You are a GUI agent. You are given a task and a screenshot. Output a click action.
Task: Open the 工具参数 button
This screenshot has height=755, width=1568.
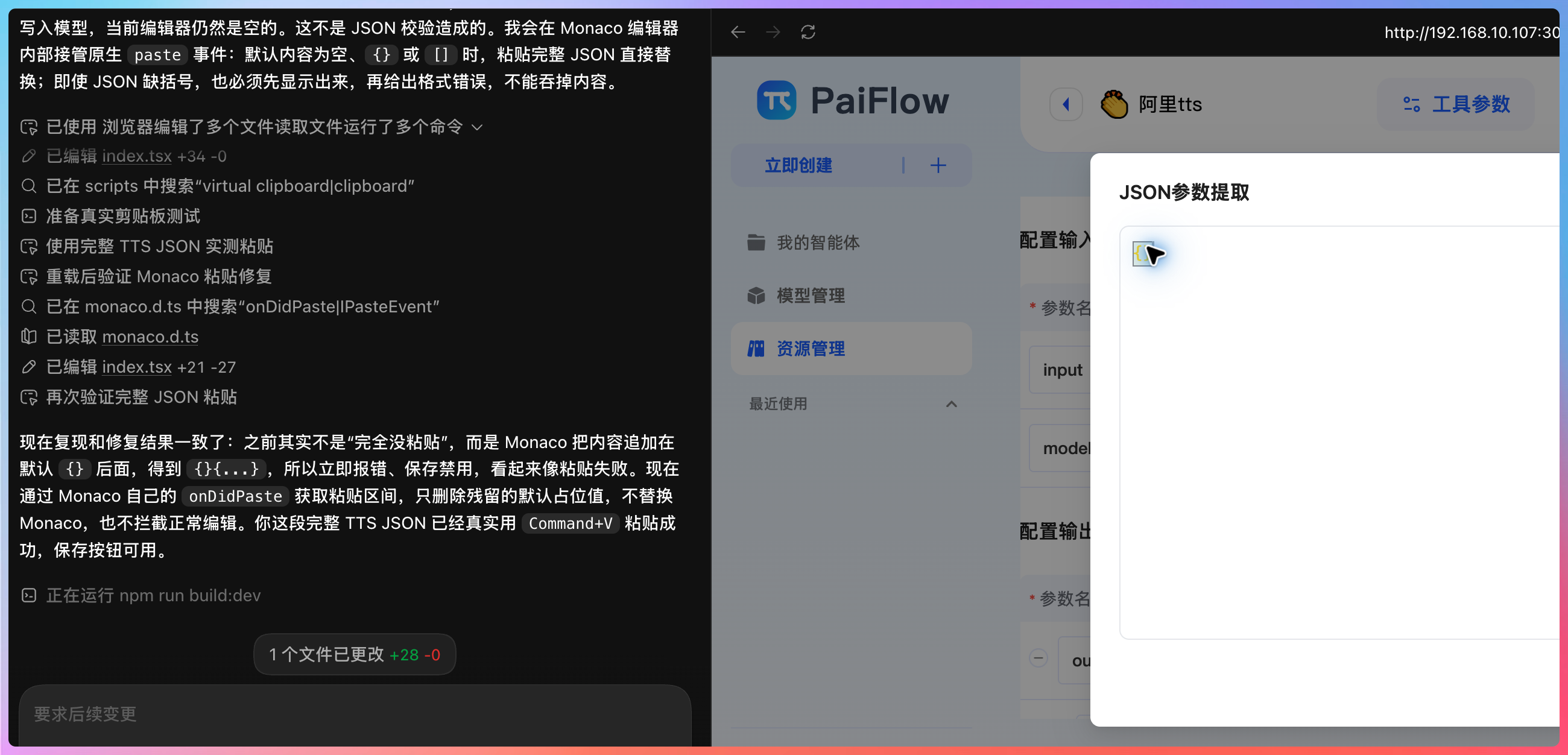click(1456, 104)
